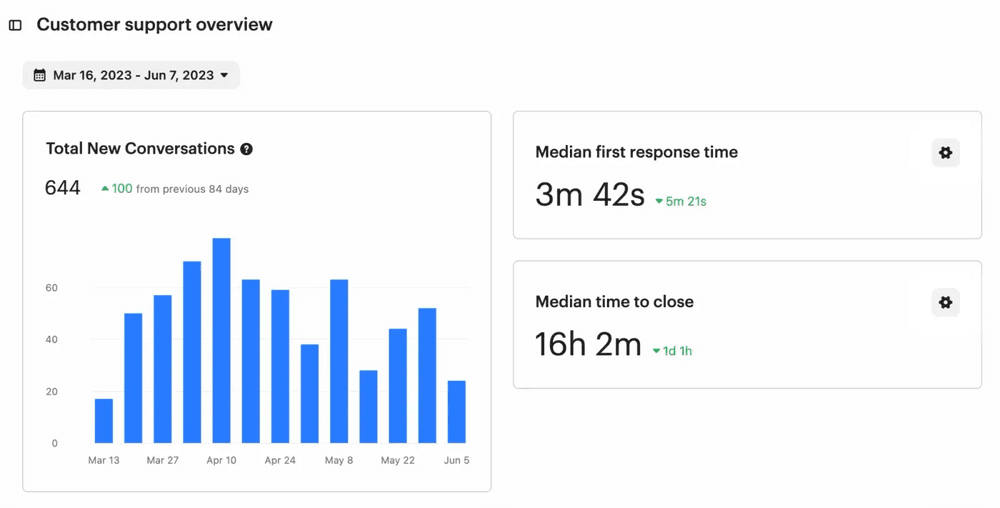Screen dimensions: 1000x508
Task: Click the 3m 42s response time value
Action: 590,195
